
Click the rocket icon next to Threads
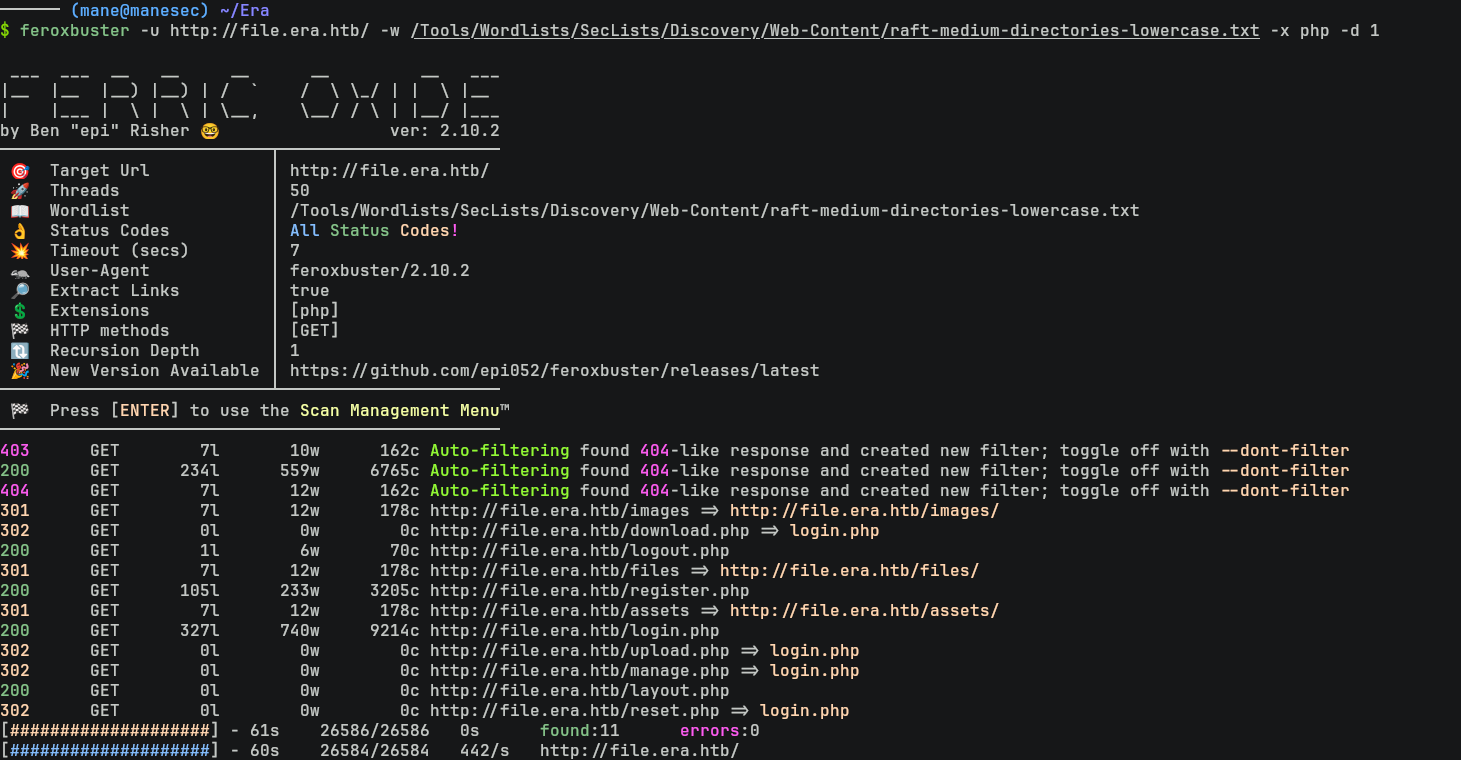tap(19, 191)
